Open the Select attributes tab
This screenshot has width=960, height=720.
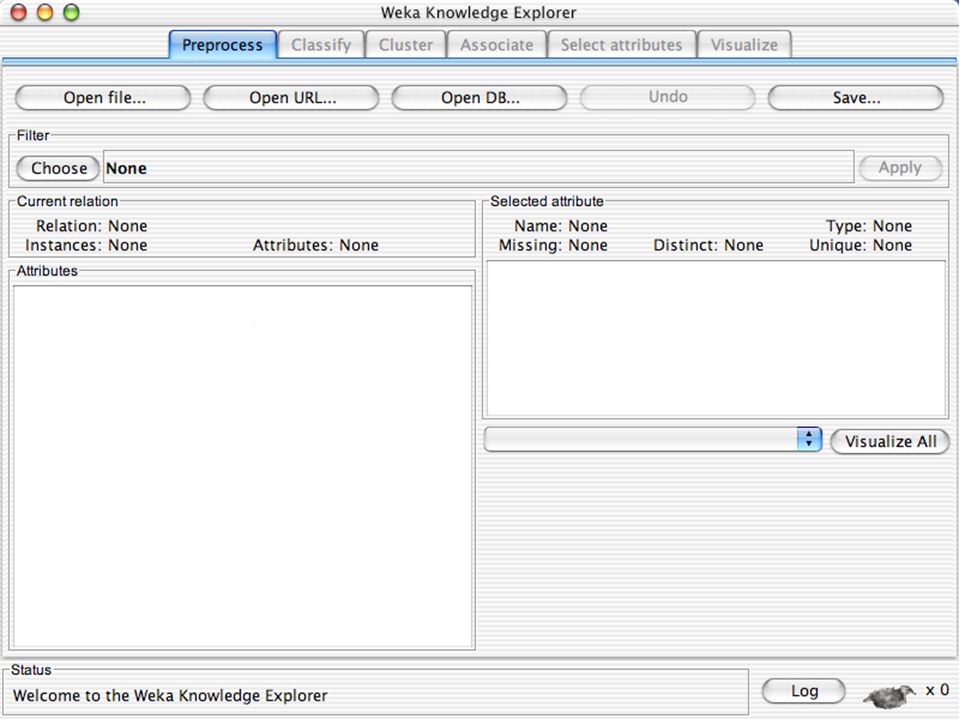(x=621, y=45)
